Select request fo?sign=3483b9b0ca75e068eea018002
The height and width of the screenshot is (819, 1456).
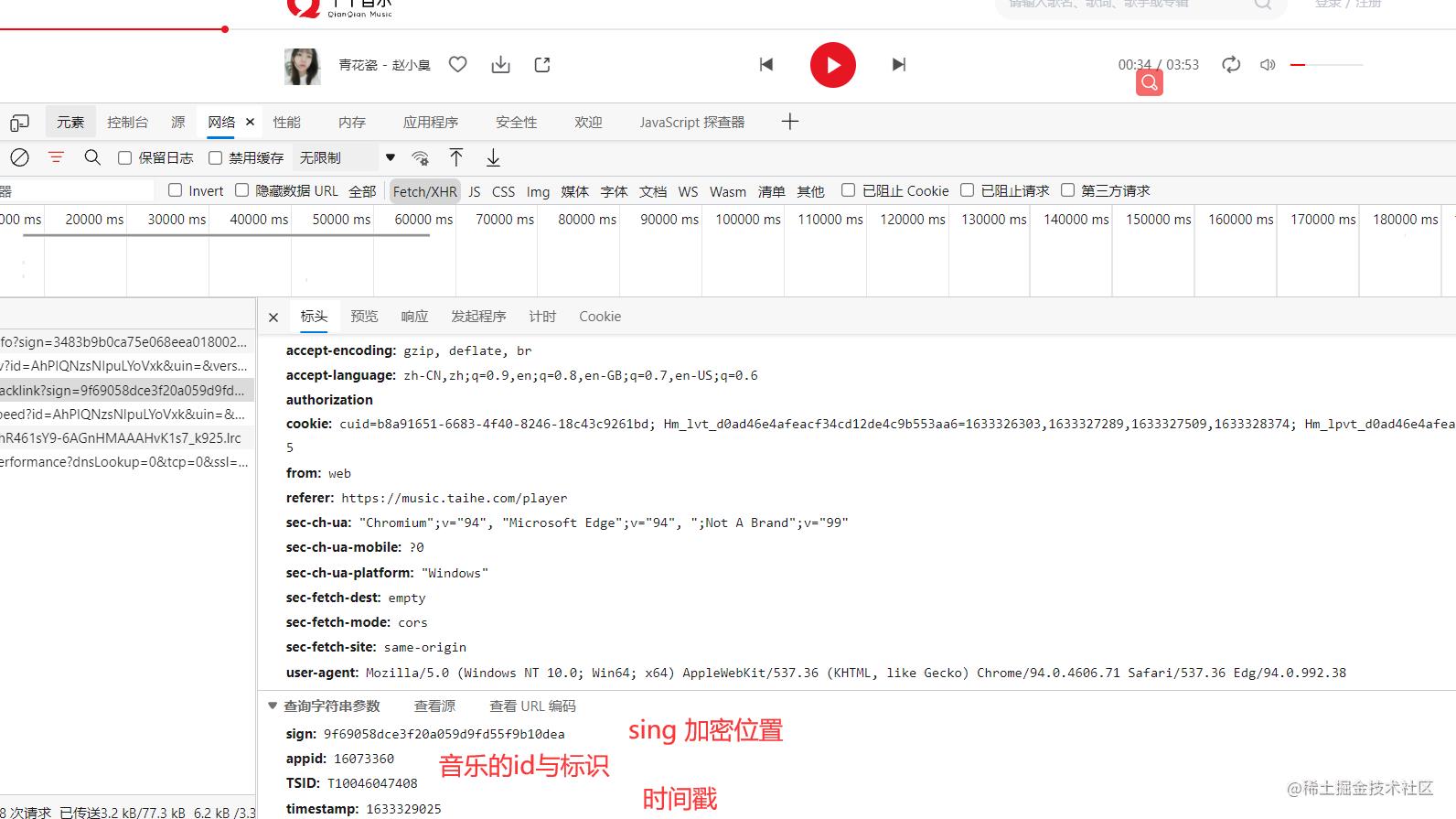[127, 342]
